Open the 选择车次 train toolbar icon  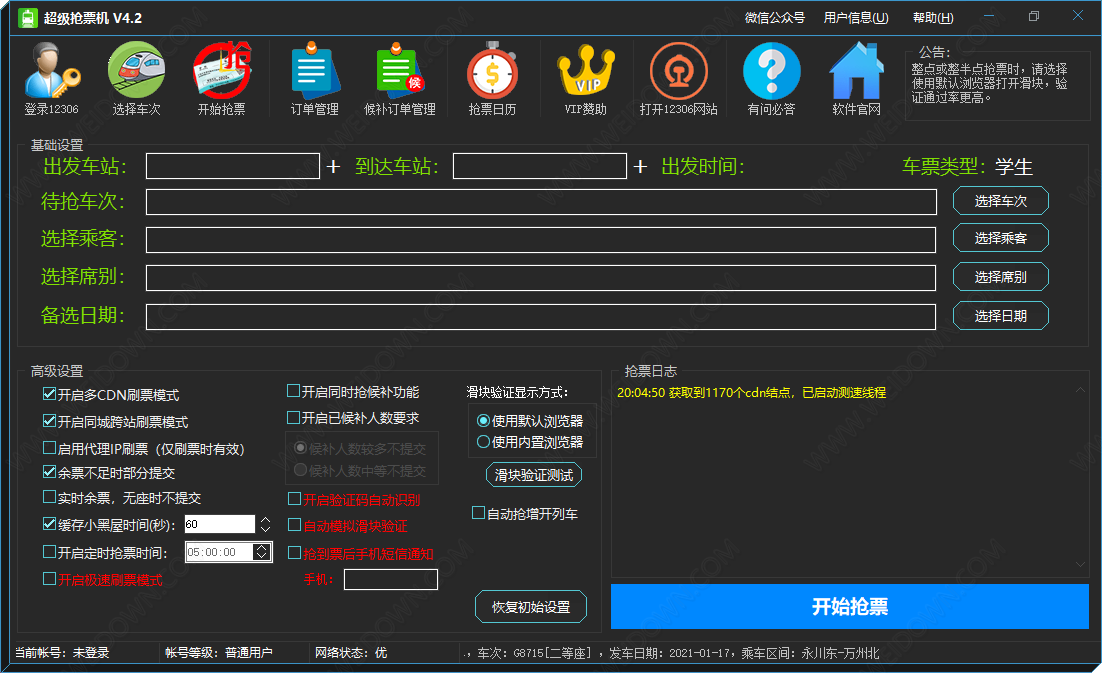tap(136, 78)
